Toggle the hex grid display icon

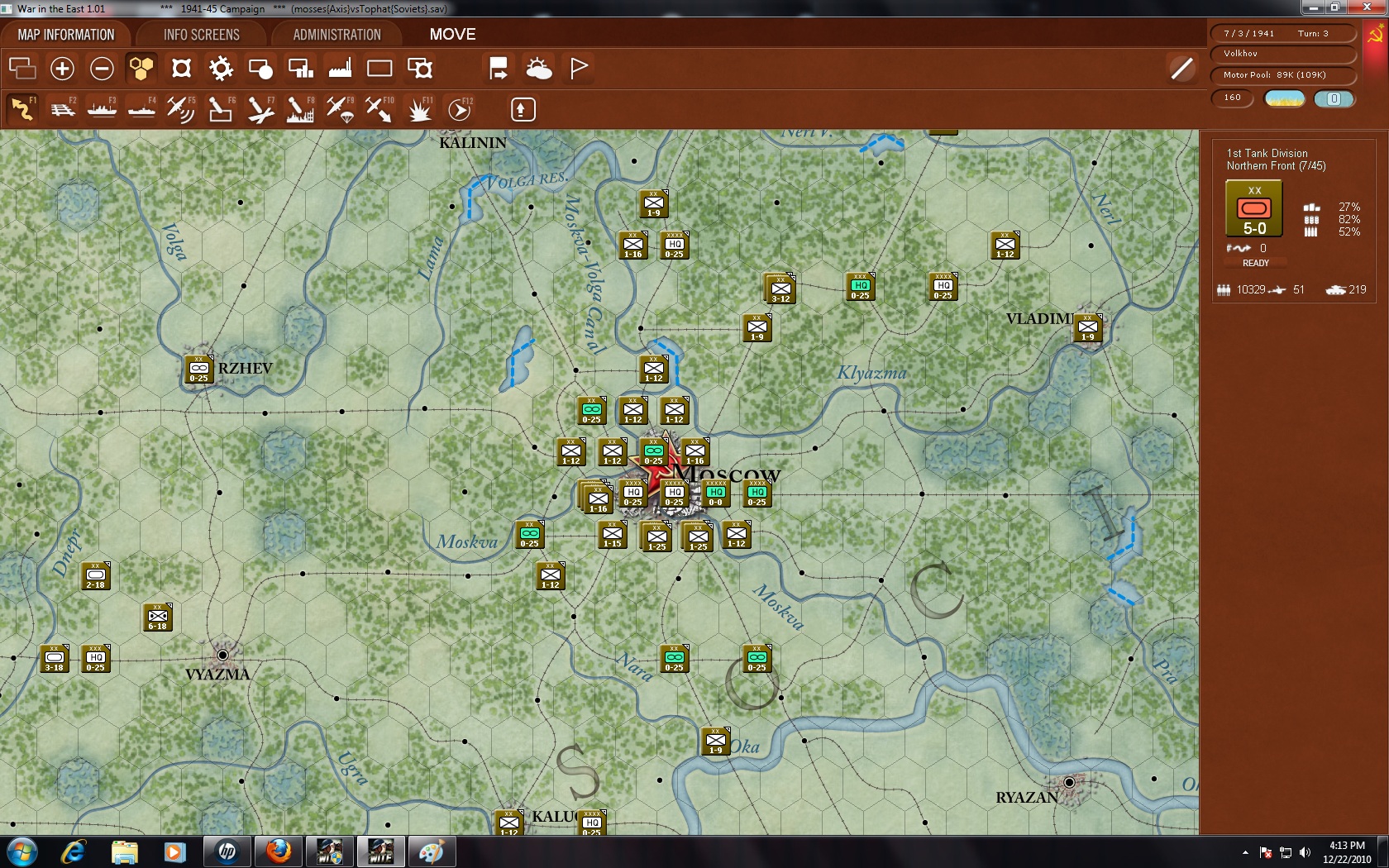click(141, 68)
